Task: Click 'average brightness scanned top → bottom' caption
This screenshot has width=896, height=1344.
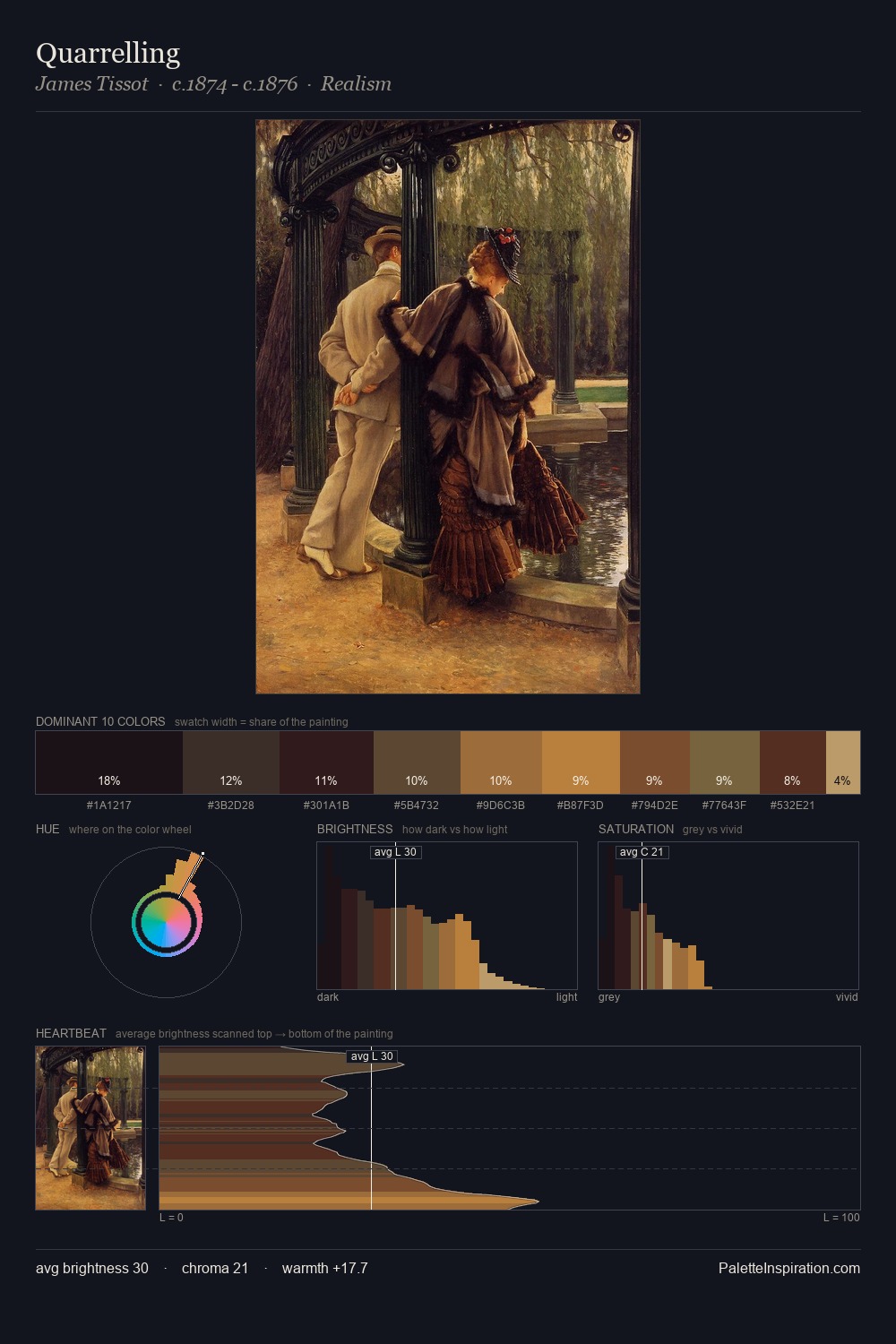Action: [x=254, y=1034]
